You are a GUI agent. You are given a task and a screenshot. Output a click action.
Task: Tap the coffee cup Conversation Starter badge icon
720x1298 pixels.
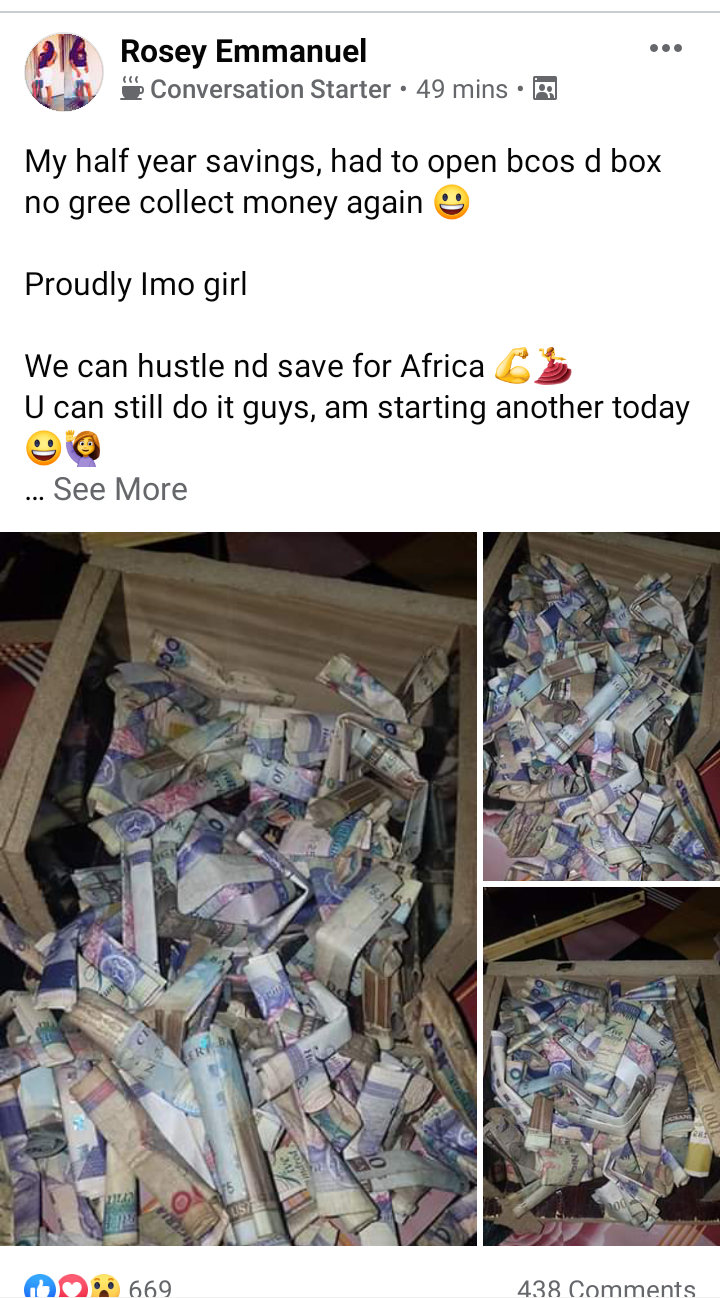click(131, 89)
